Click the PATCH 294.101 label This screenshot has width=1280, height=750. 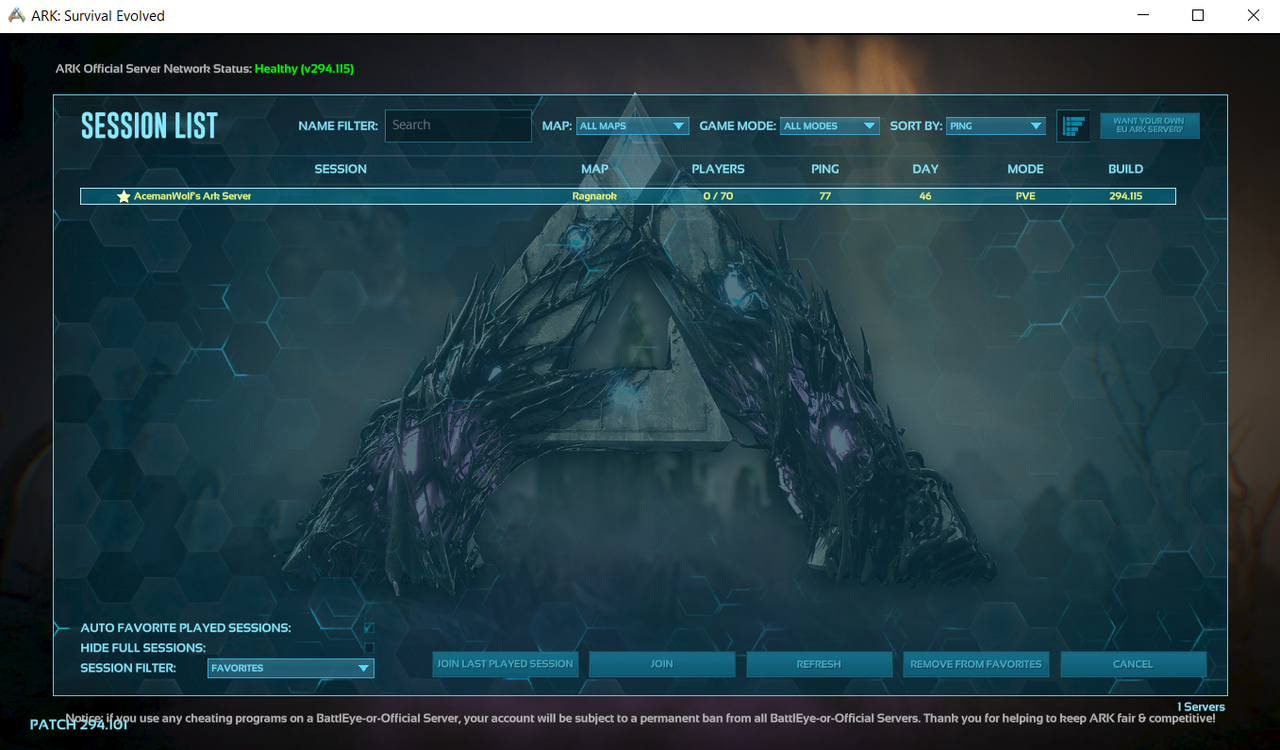click(x=78, y=724)
